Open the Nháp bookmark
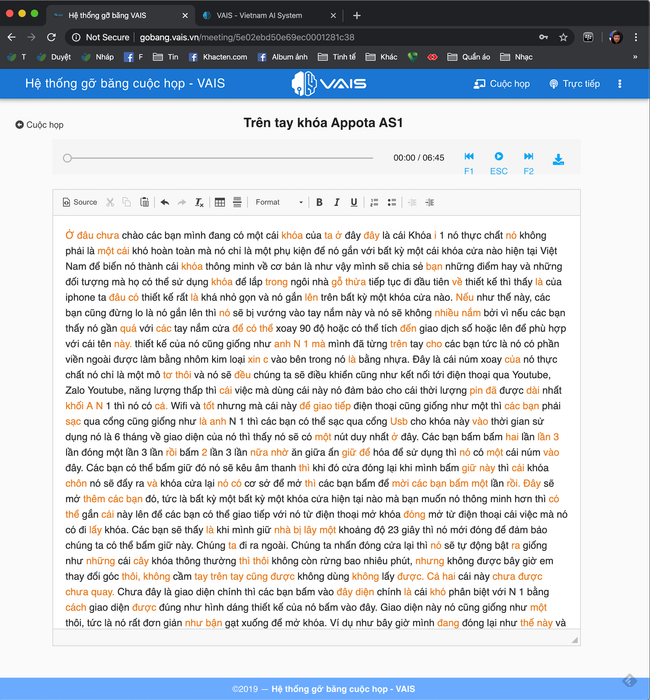 [x=98, y=57]
